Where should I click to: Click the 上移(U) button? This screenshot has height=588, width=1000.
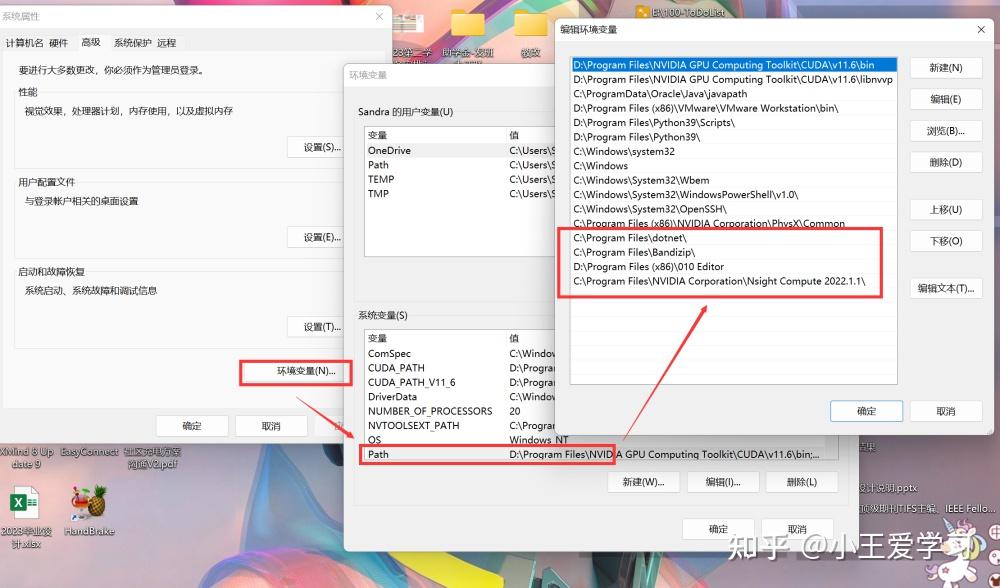[x=945, y=209]
